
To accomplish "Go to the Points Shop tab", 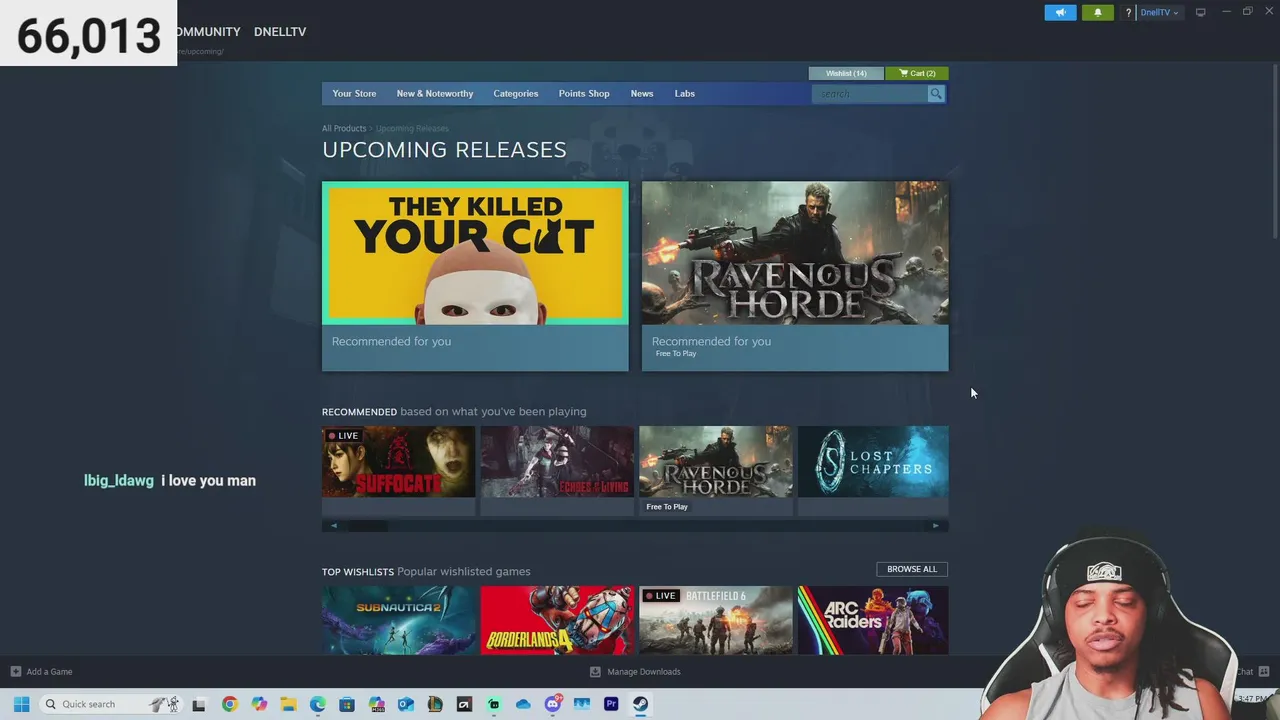I will point(584,93).
